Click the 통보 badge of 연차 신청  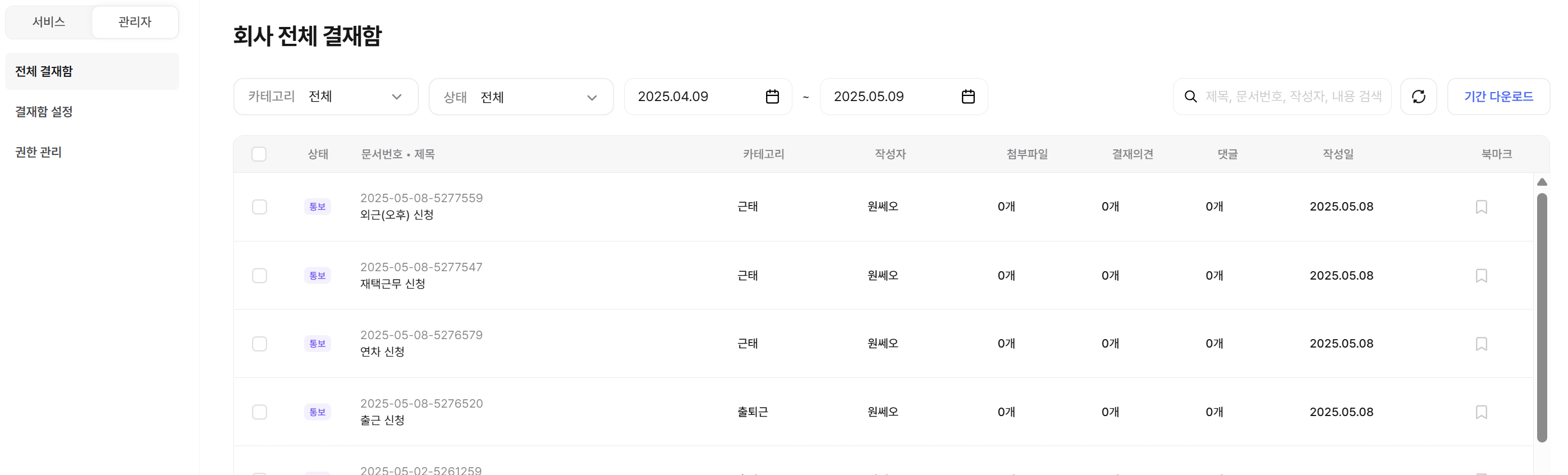pyautogui.click(x=317, y=344)
